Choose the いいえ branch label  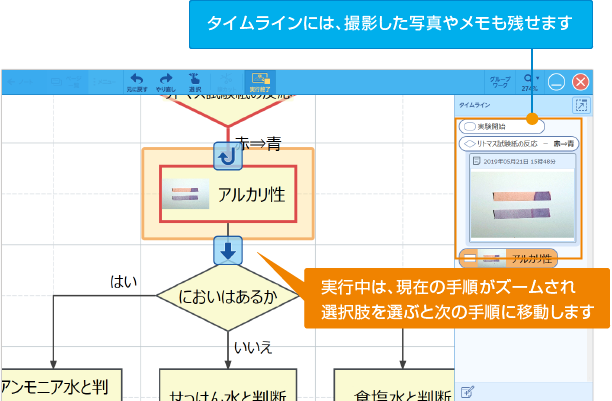click(x=251, y=347)
